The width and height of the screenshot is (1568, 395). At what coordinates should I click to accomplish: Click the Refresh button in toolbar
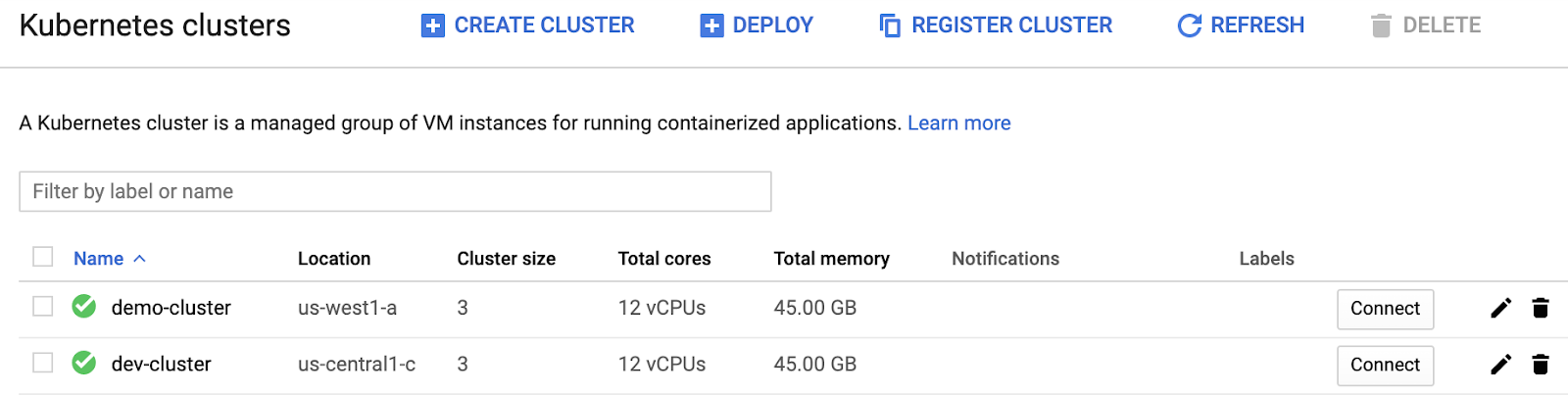(1241, 25)
